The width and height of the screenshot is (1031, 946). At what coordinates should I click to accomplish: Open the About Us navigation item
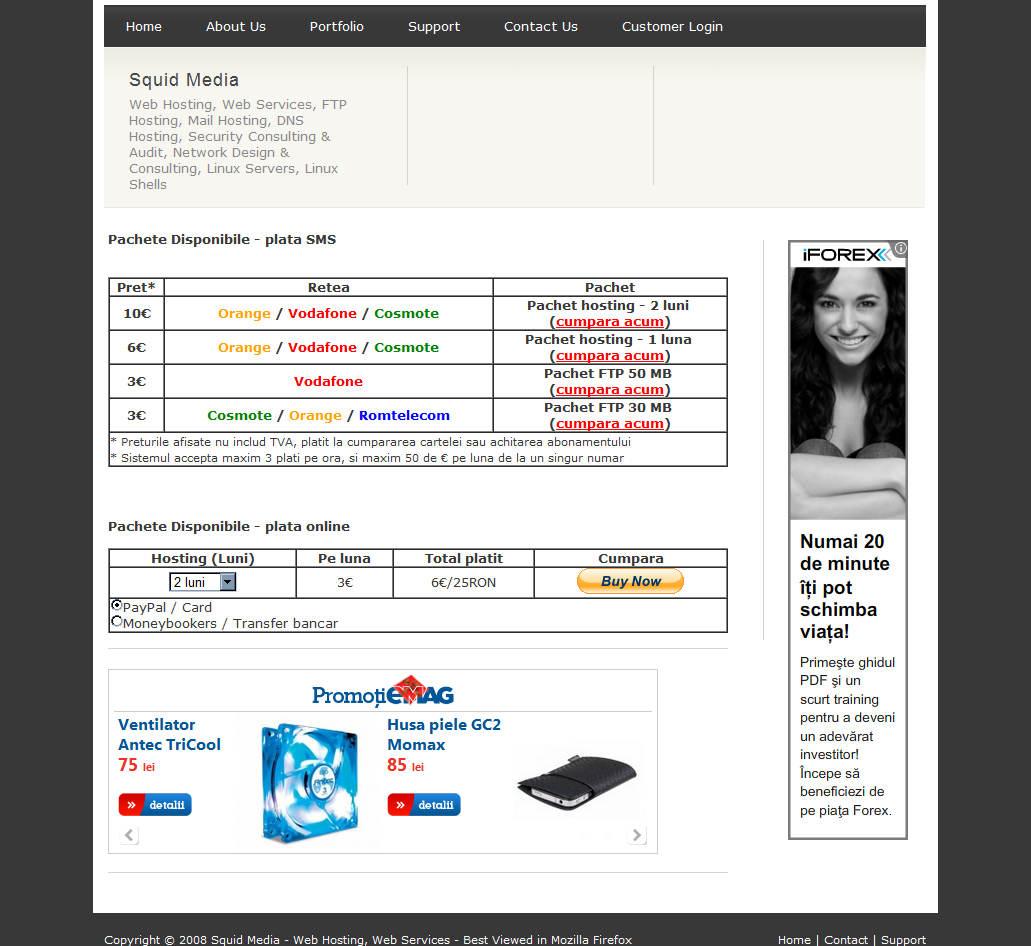[x=235, y=26]
